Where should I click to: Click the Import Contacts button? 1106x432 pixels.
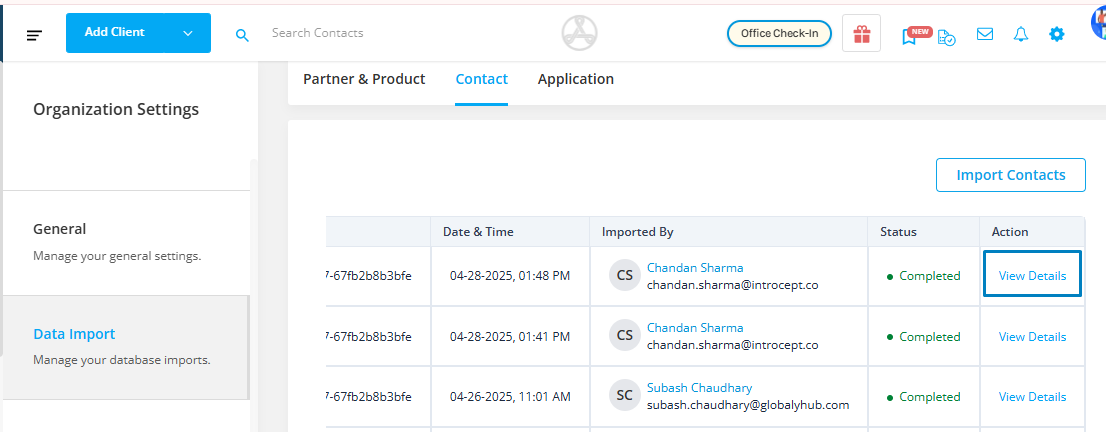click(x=1011, y=175)
